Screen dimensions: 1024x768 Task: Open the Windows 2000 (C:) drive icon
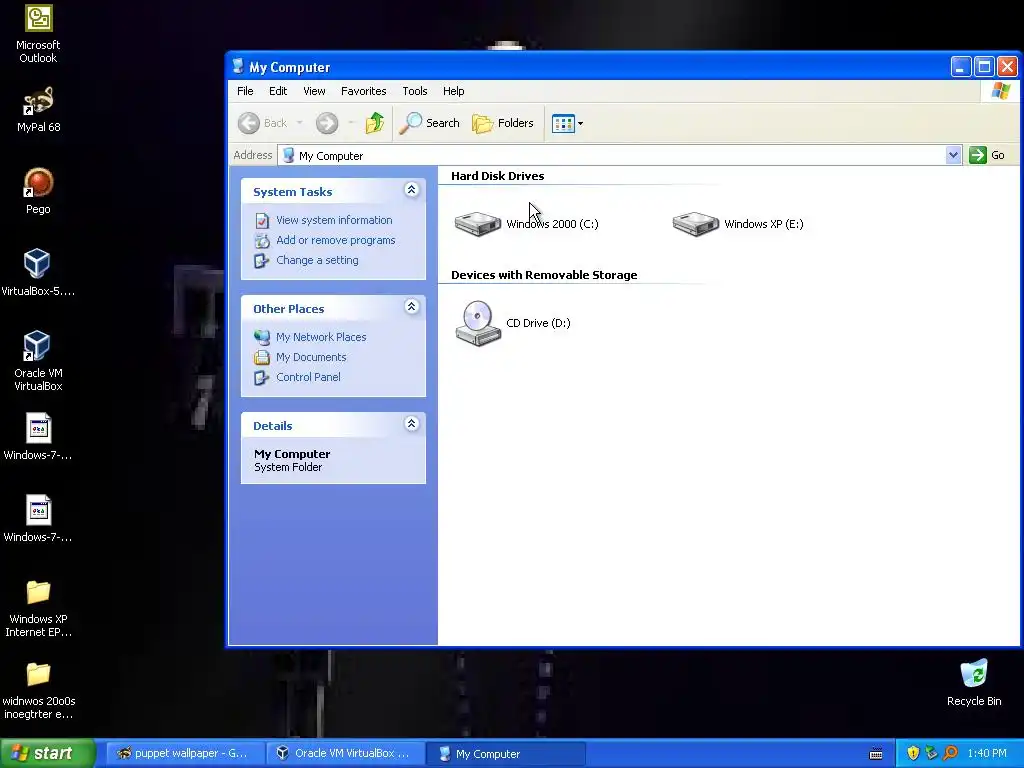point(478,224)
